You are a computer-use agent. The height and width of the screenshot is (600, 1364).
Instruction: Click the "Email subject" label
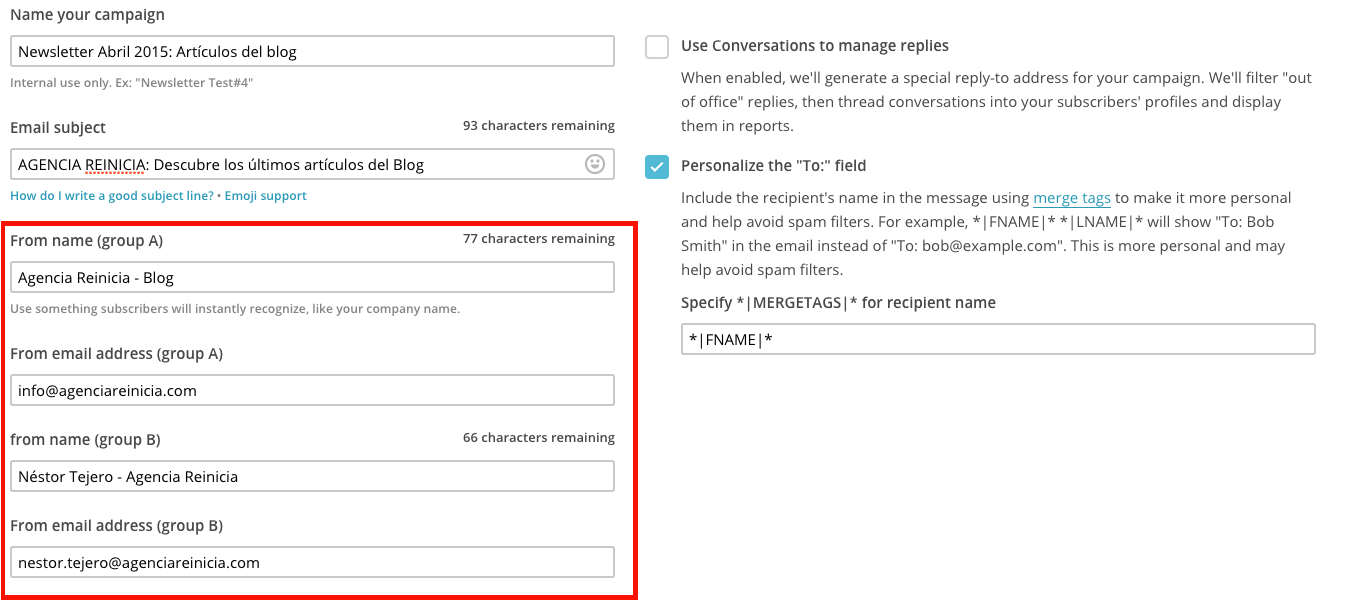[x=58, y=128]
